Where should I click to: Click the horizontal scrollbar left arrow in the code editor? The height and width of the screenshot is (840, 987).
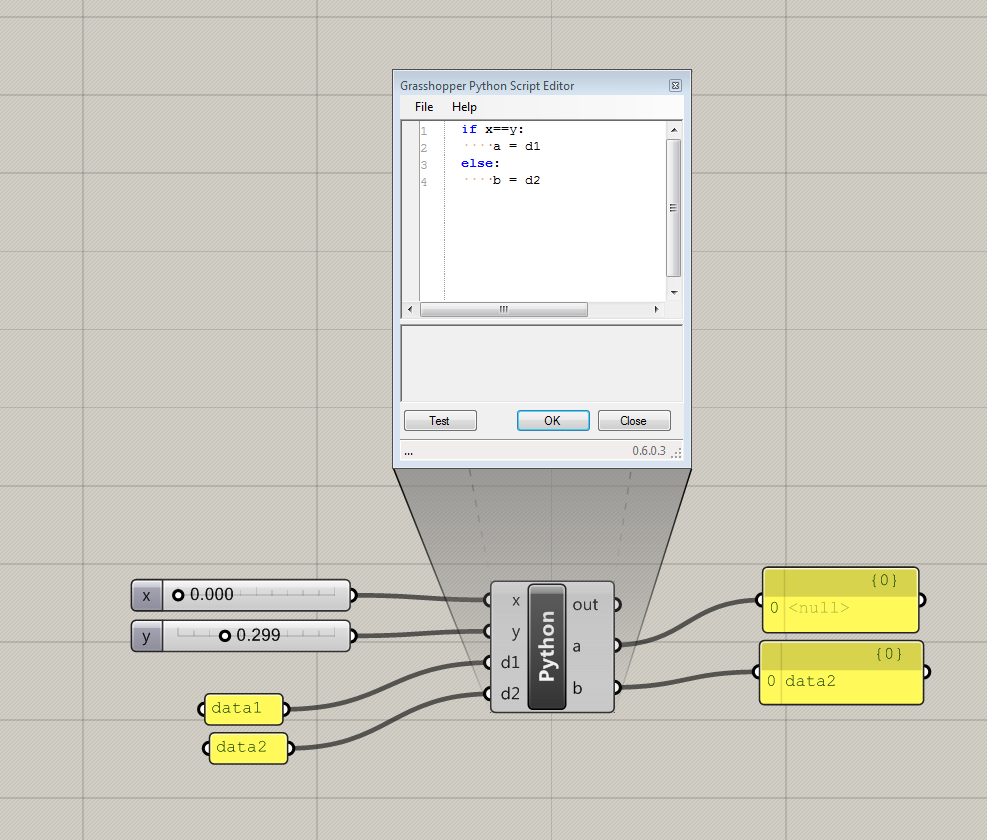[x=410, y=309]
